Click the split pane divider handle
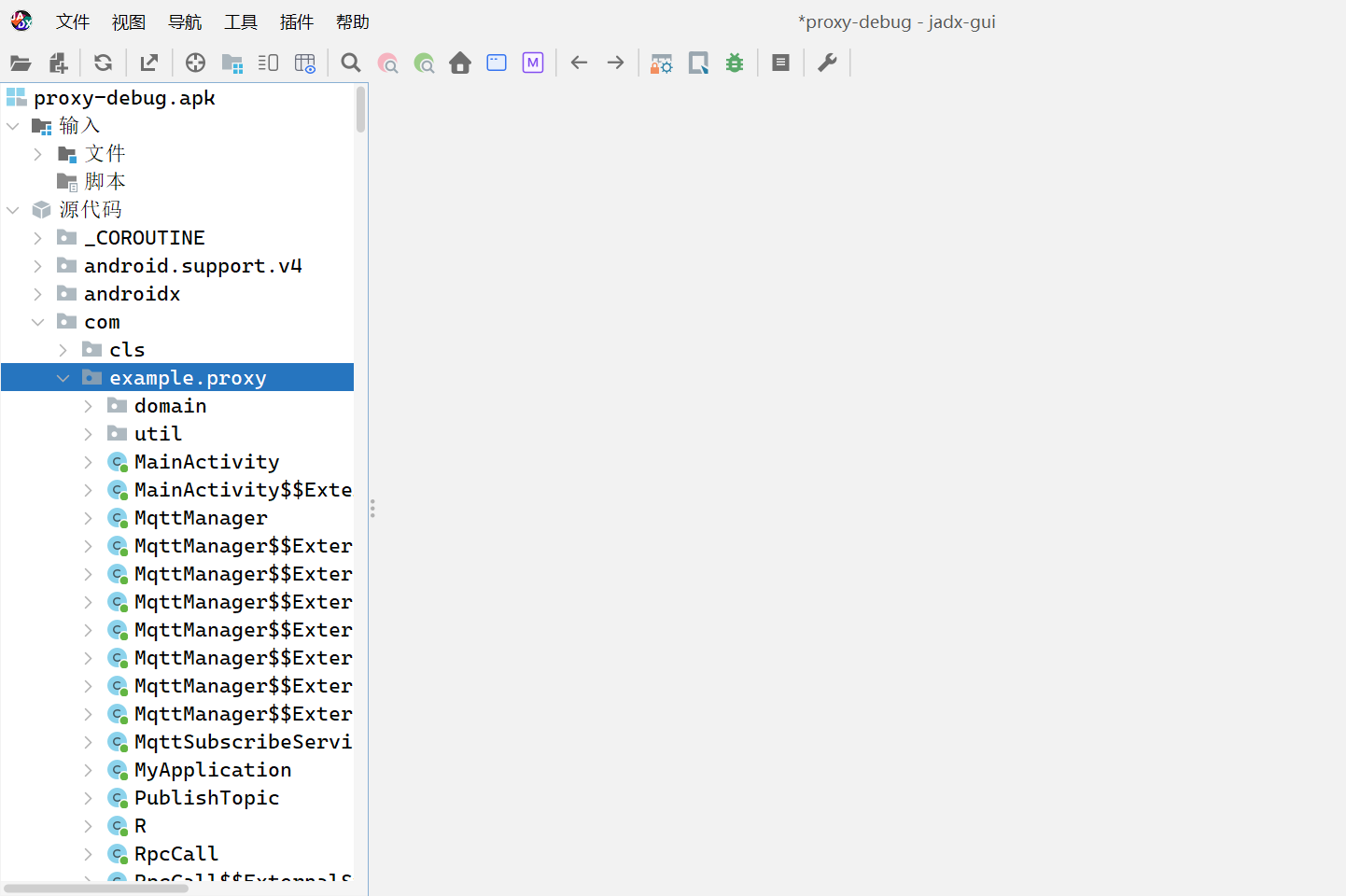 [x=372, y=509]
